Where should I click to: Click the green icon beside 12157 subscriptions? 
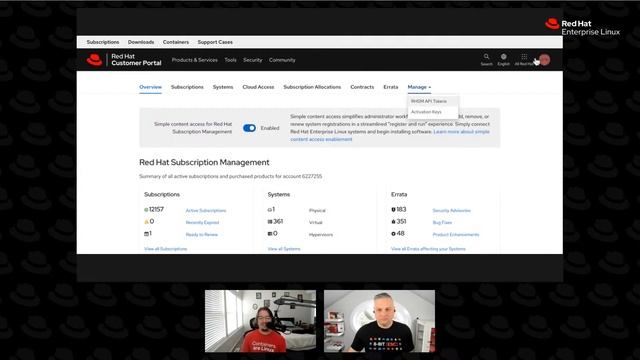146,209
